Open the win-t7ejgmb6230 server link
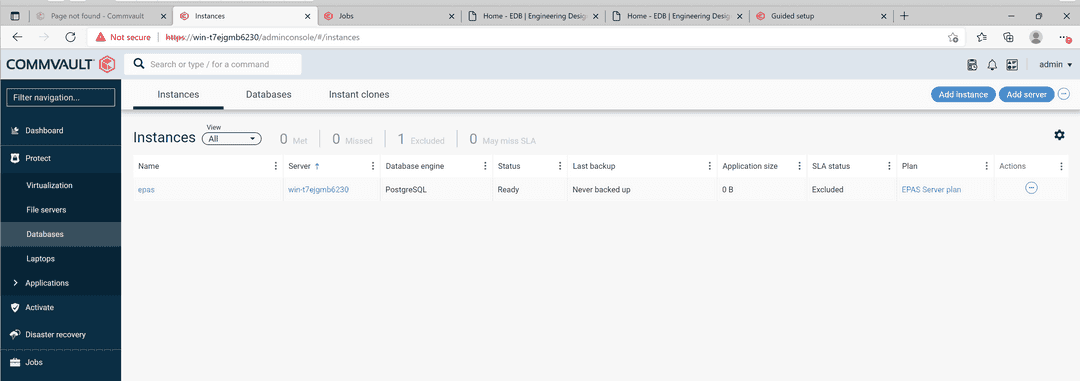 tap(318, 189)
